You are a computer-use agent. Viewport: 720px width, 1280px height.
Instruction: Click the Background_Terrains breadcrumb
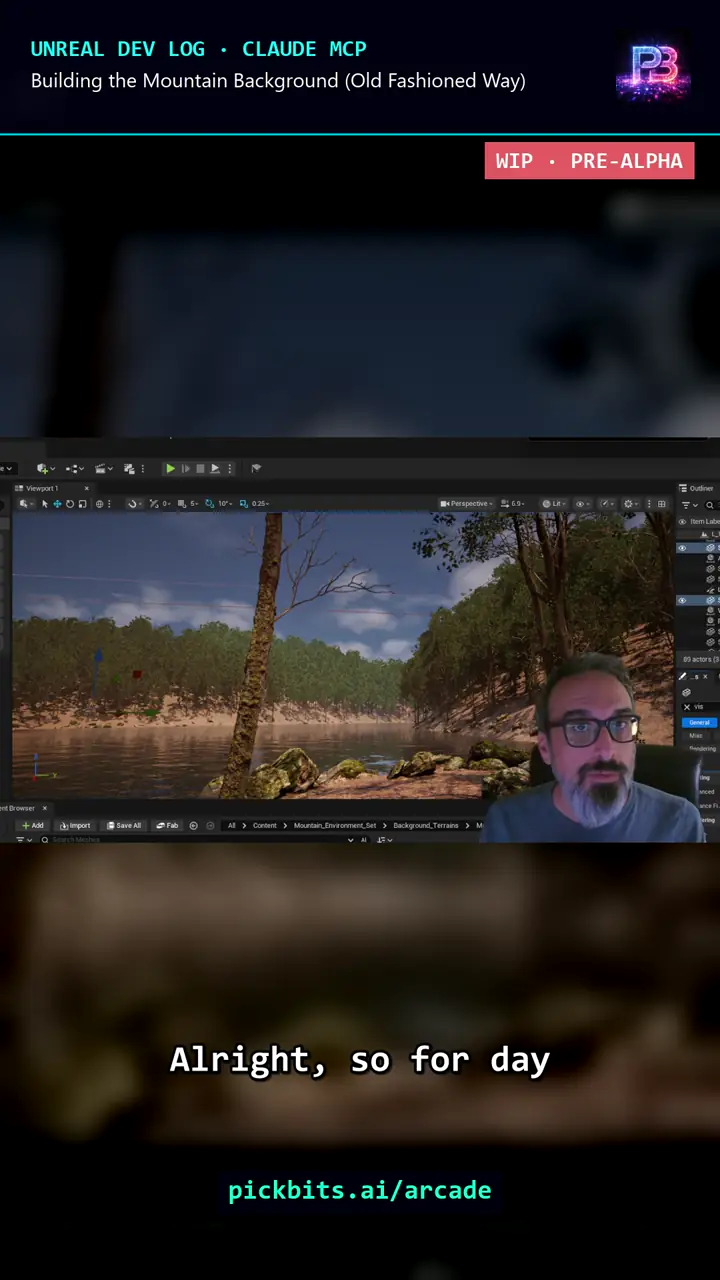point(426,825)
